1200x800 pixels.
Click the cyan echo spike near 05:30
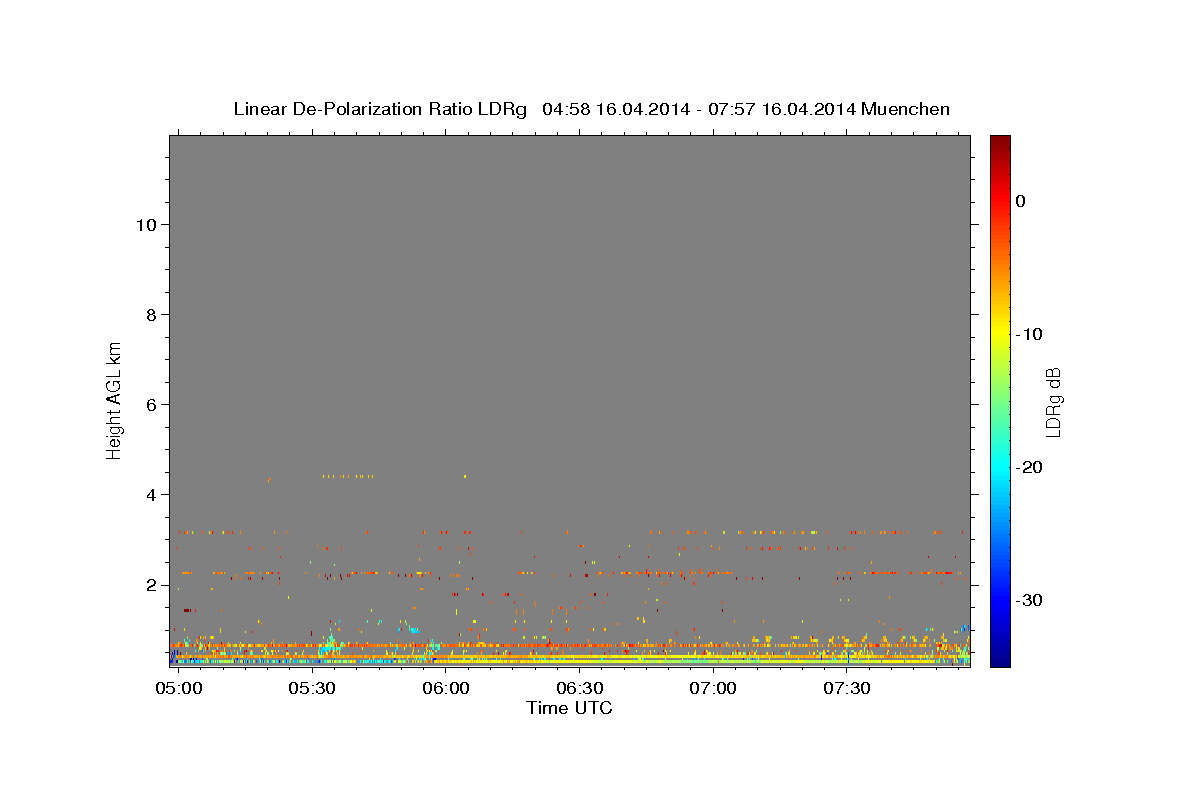(x=330, y=642)
